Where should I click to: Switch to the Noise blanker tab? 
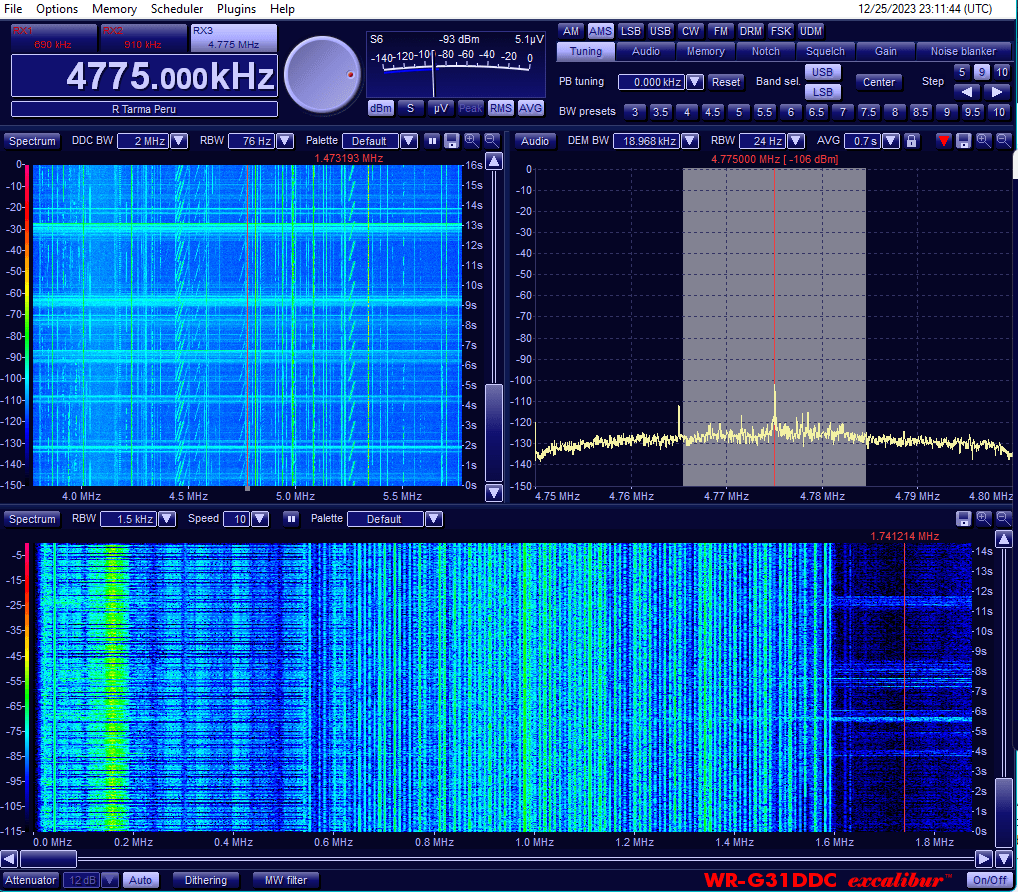pyautogui.click(x=963, y=51)
